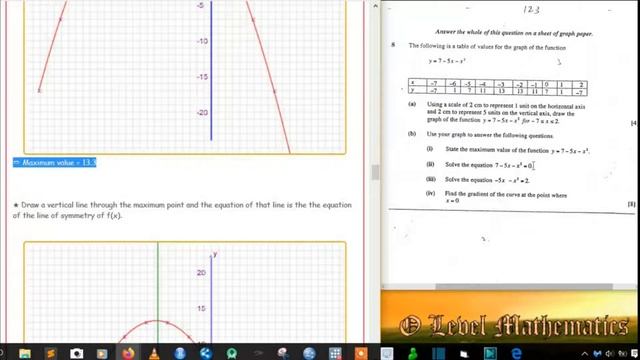Click the highlighted 'Maximum value = 13.3' text
The height and width of the screenshot is (360, 640).
pos(55,162)
